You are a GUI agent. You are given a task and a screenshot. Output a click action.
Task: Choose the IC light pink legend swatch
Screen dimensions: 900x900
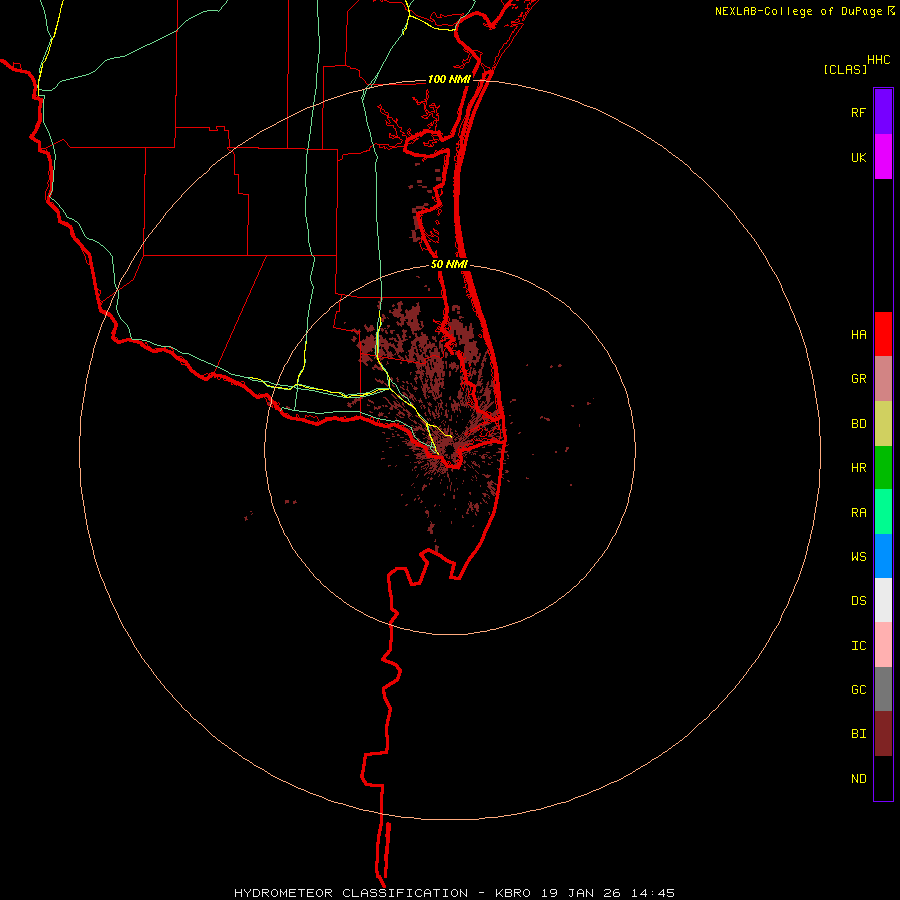(x=883, y=645)
